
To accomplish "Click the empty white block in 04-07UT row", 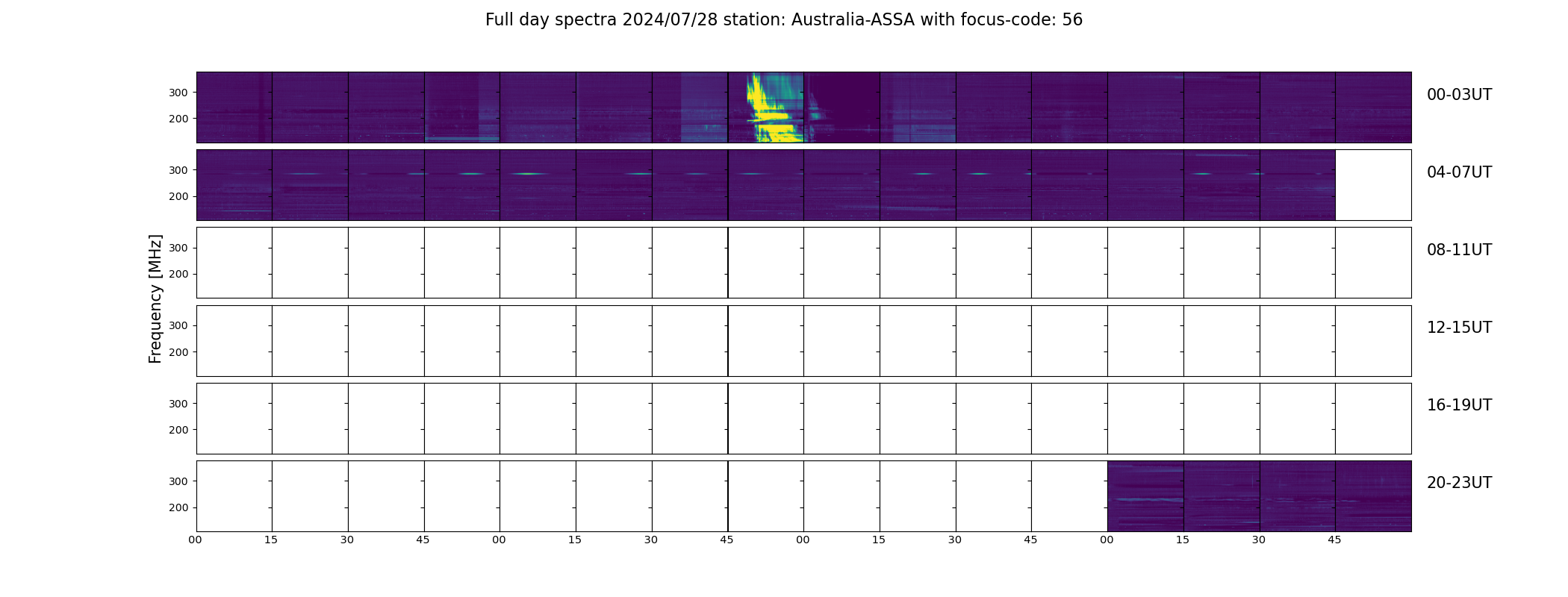I will [x=1373, y=185].
